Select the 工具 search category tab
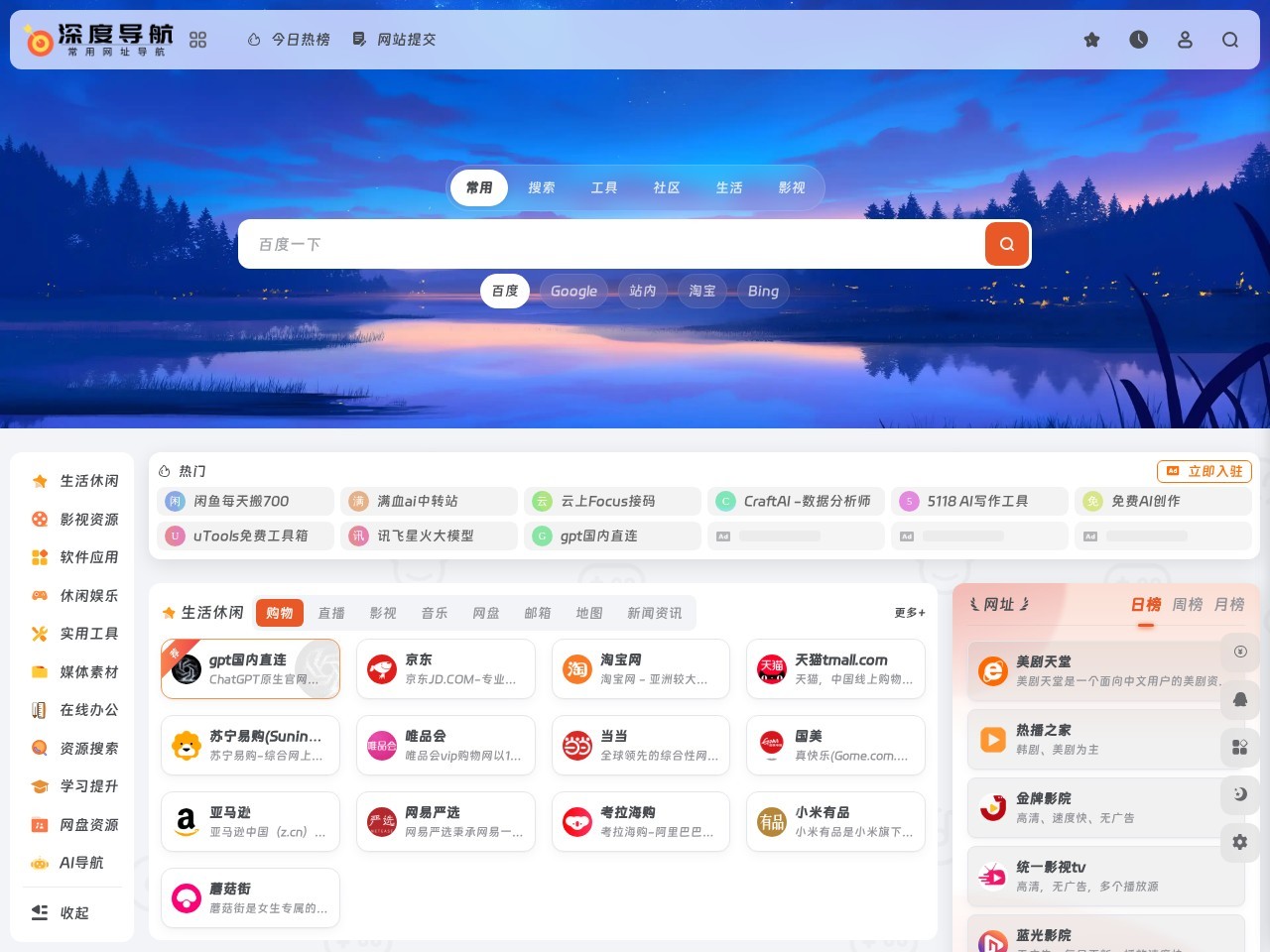The width and height of the screenshot is (1270, 952). pyautogui.click(x=604, y=187)
